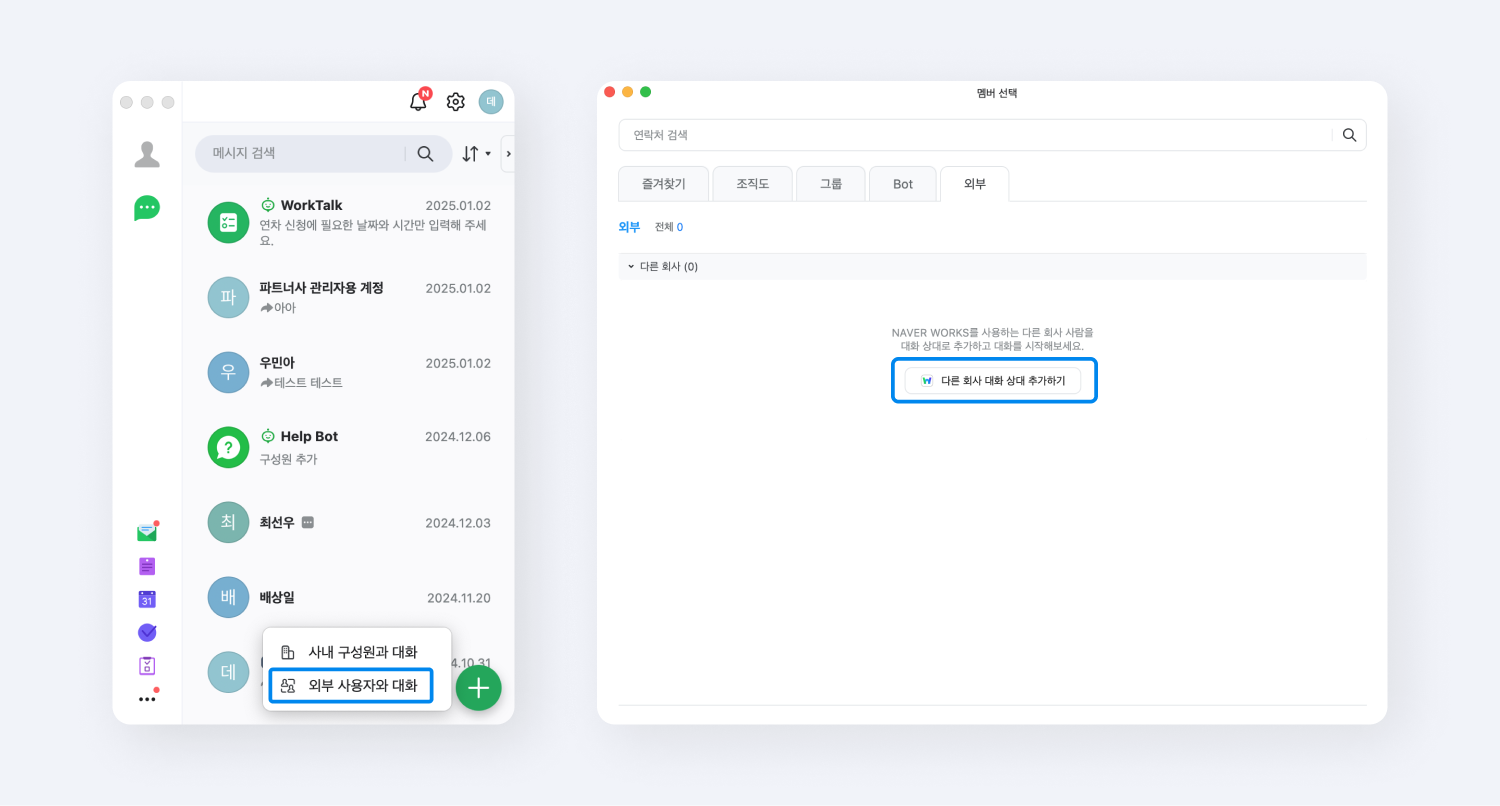Switch to the Bot tab in member selection
The image size is (1500, 806).
pyautogui.click(x=902, y=183)
